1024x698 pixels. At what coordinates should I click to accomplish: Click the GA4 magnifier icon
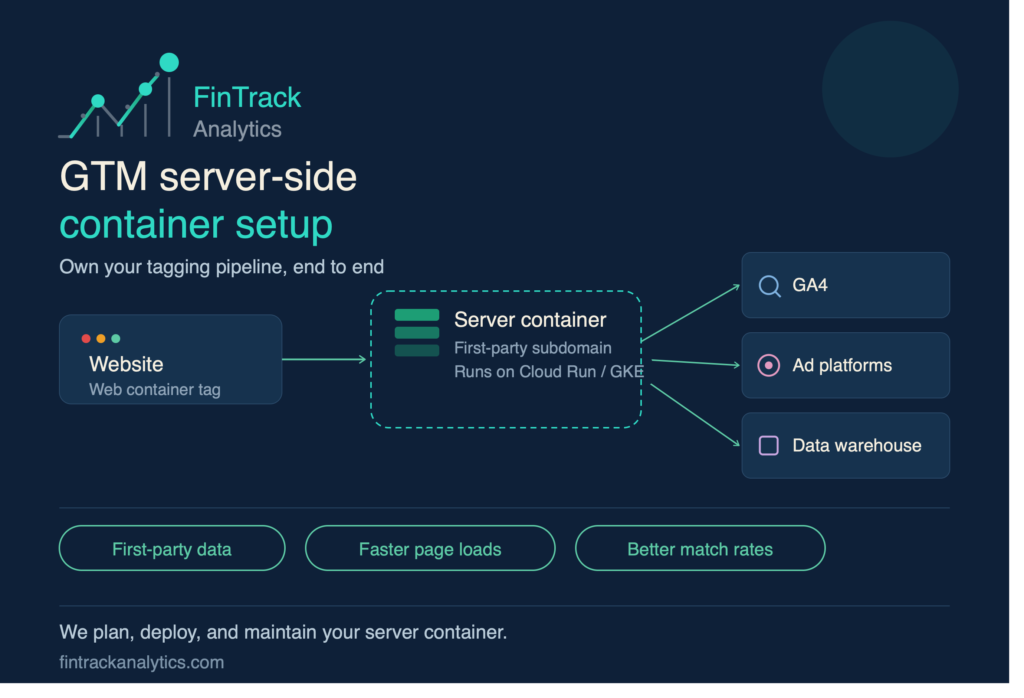tap(769, 286)
